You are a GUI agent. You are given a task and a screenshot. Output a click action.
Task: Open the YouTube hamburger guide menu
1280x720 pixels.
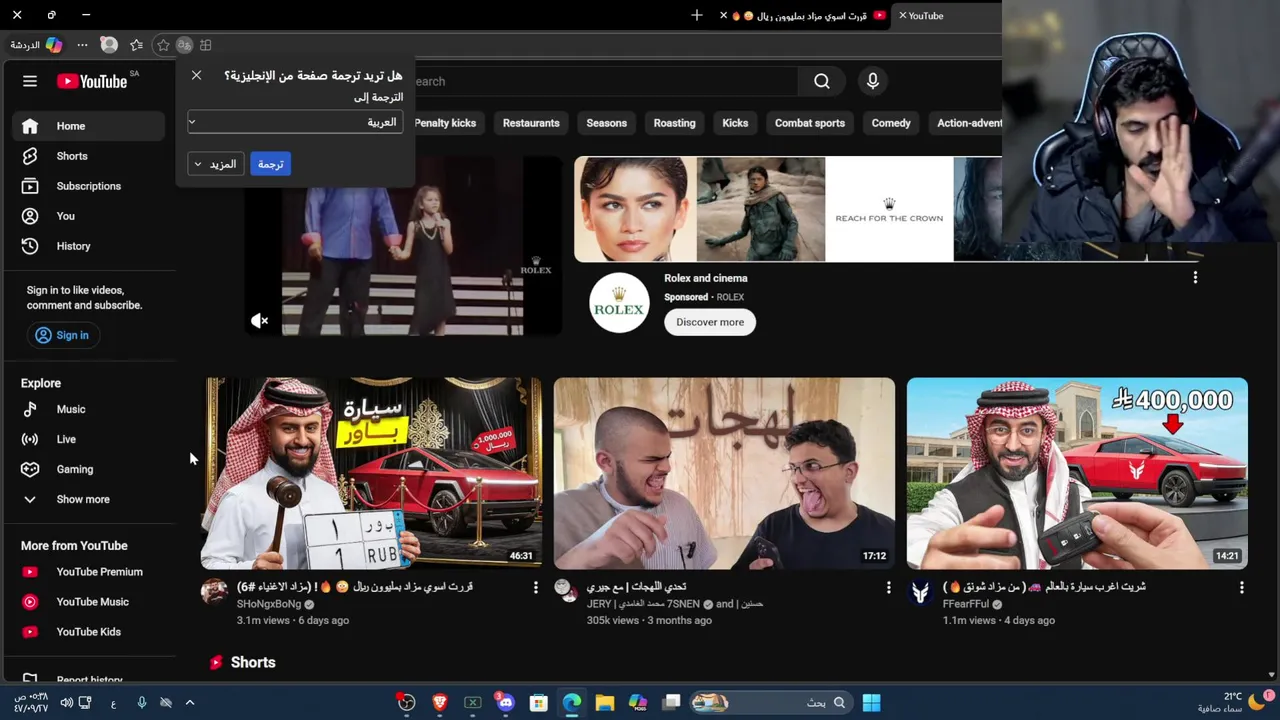click(30, 81)
